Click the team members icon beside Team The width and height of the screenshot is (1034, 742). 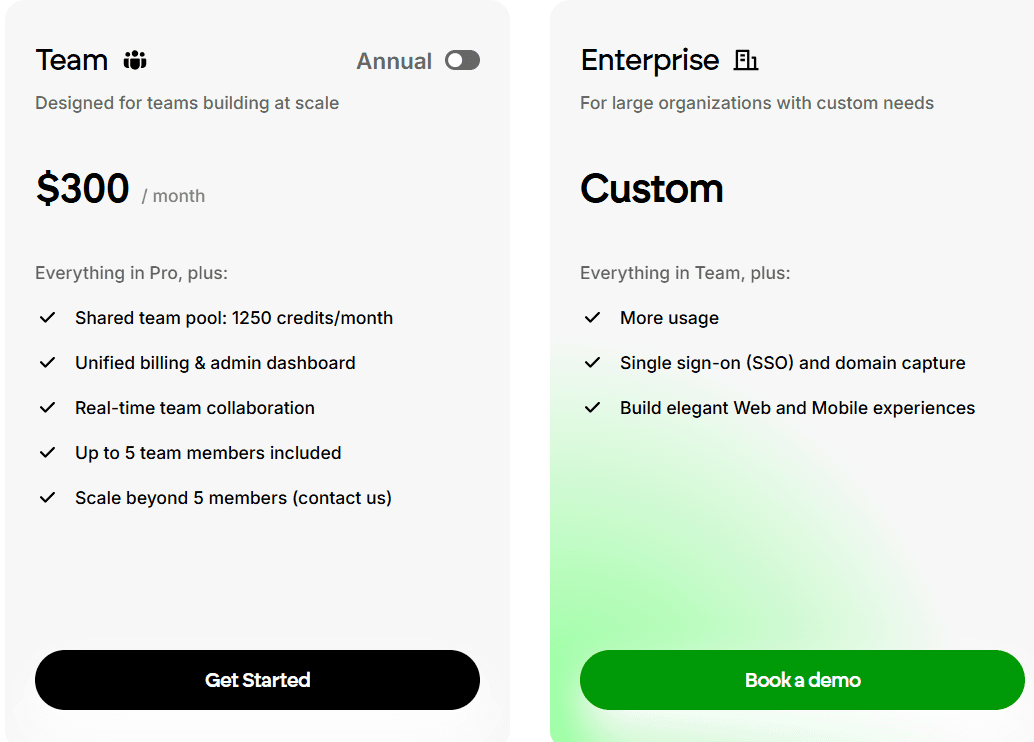pyautogui.click(x=137, y=60)
